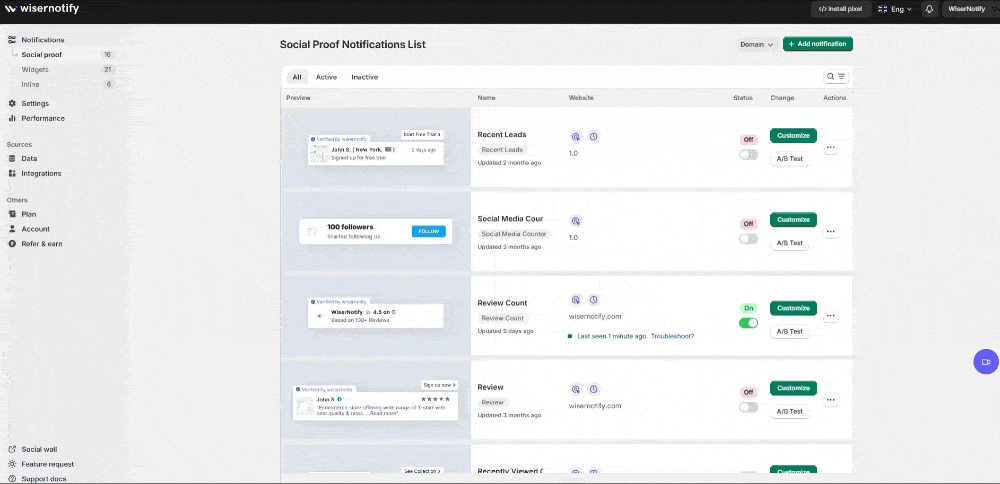This screenshot has width=1000, height=484.
Task: Click the click-tracking icon in Recent Leads row
Action: 576,136
